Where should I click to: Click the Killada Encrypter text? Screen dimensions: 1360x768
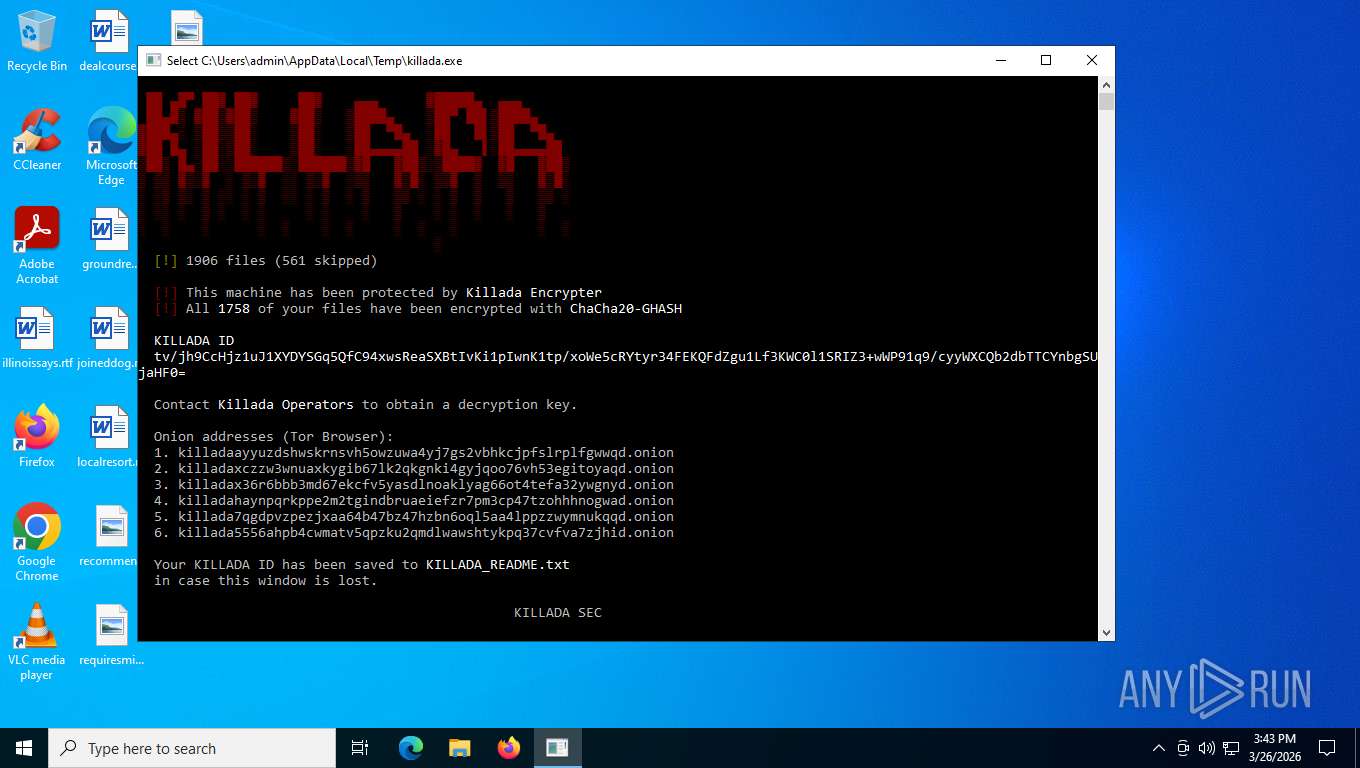[534, 293]
